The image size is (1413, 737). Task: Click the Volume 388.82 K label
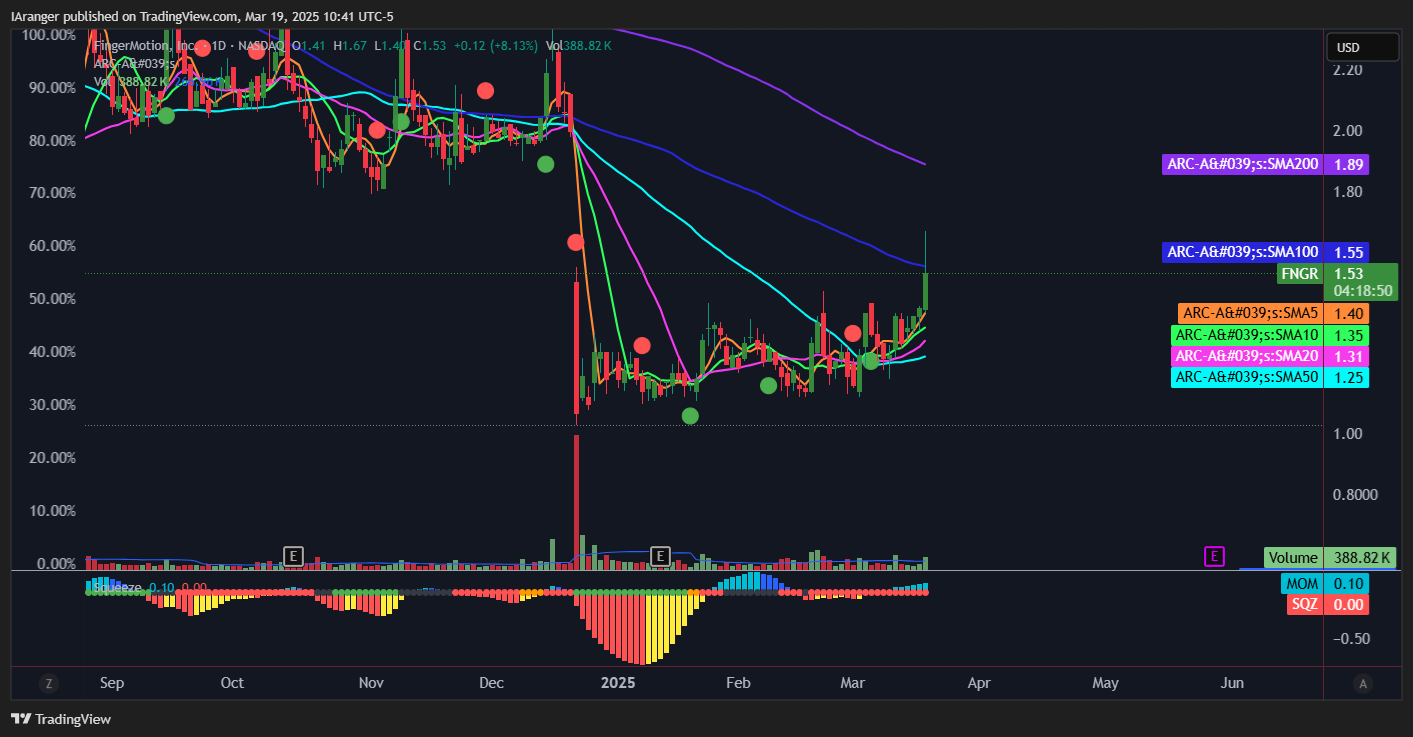click(1293, 558)
